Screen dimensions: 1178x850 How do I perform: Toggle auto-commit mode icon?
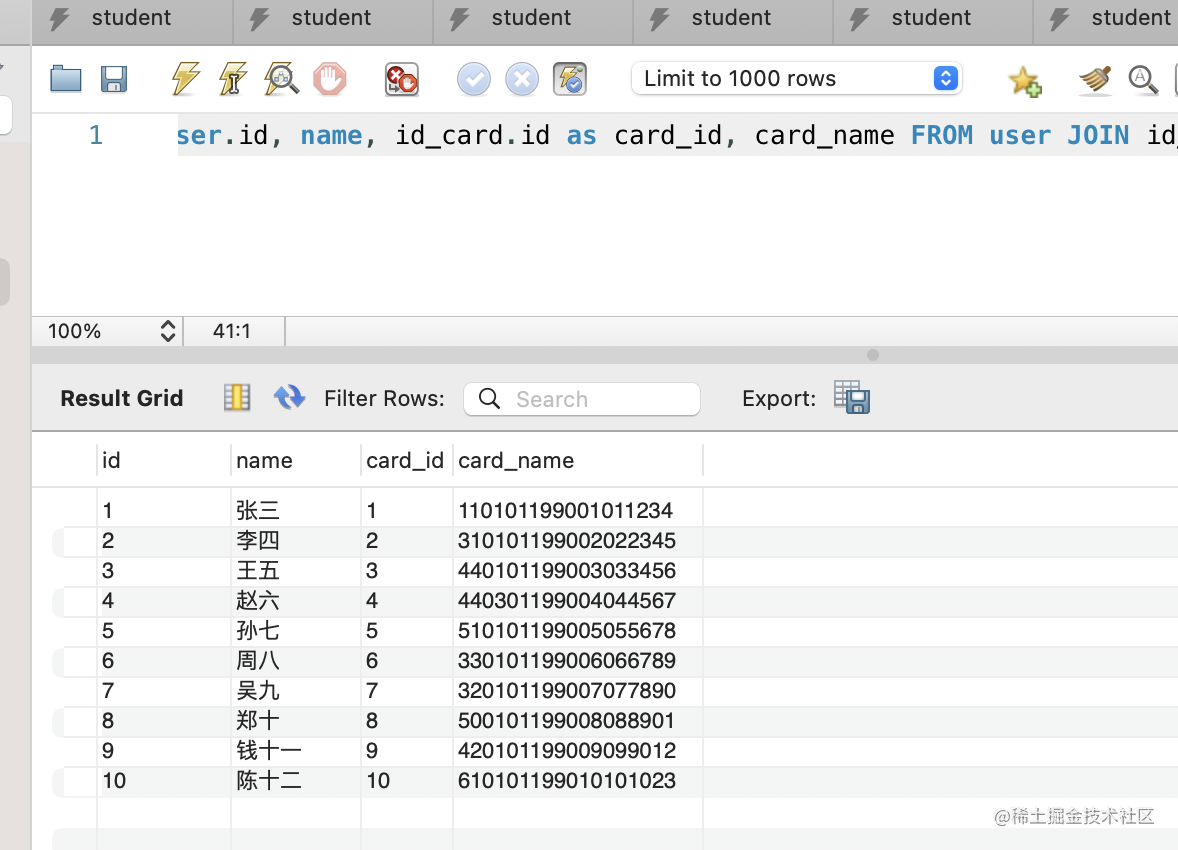(x=569, y=79)
